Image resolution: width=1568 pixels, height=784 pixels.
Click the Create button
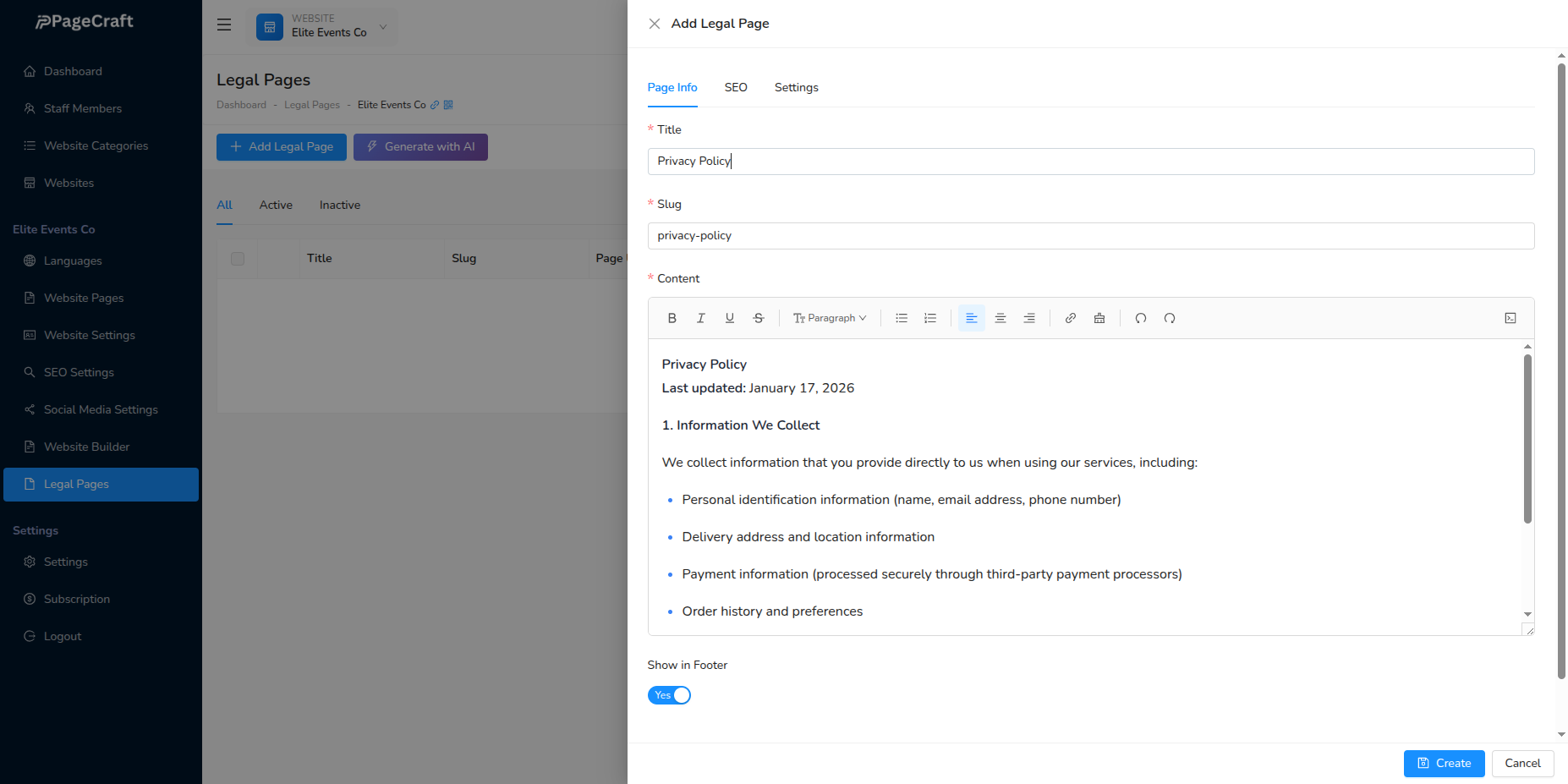coord(1444,763)
